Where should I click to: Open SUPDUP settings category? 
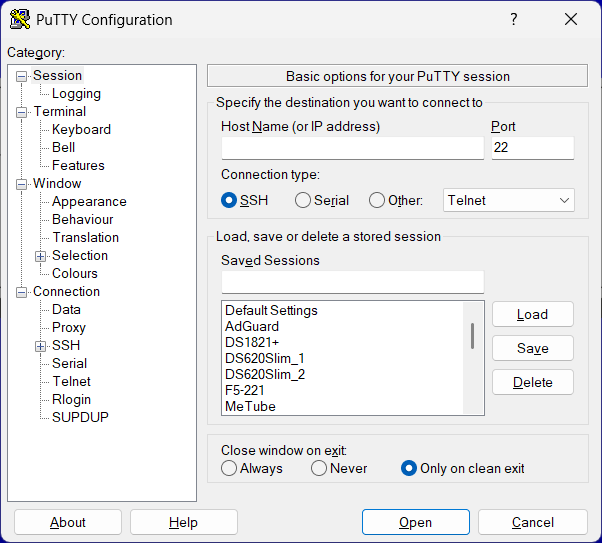80,417
